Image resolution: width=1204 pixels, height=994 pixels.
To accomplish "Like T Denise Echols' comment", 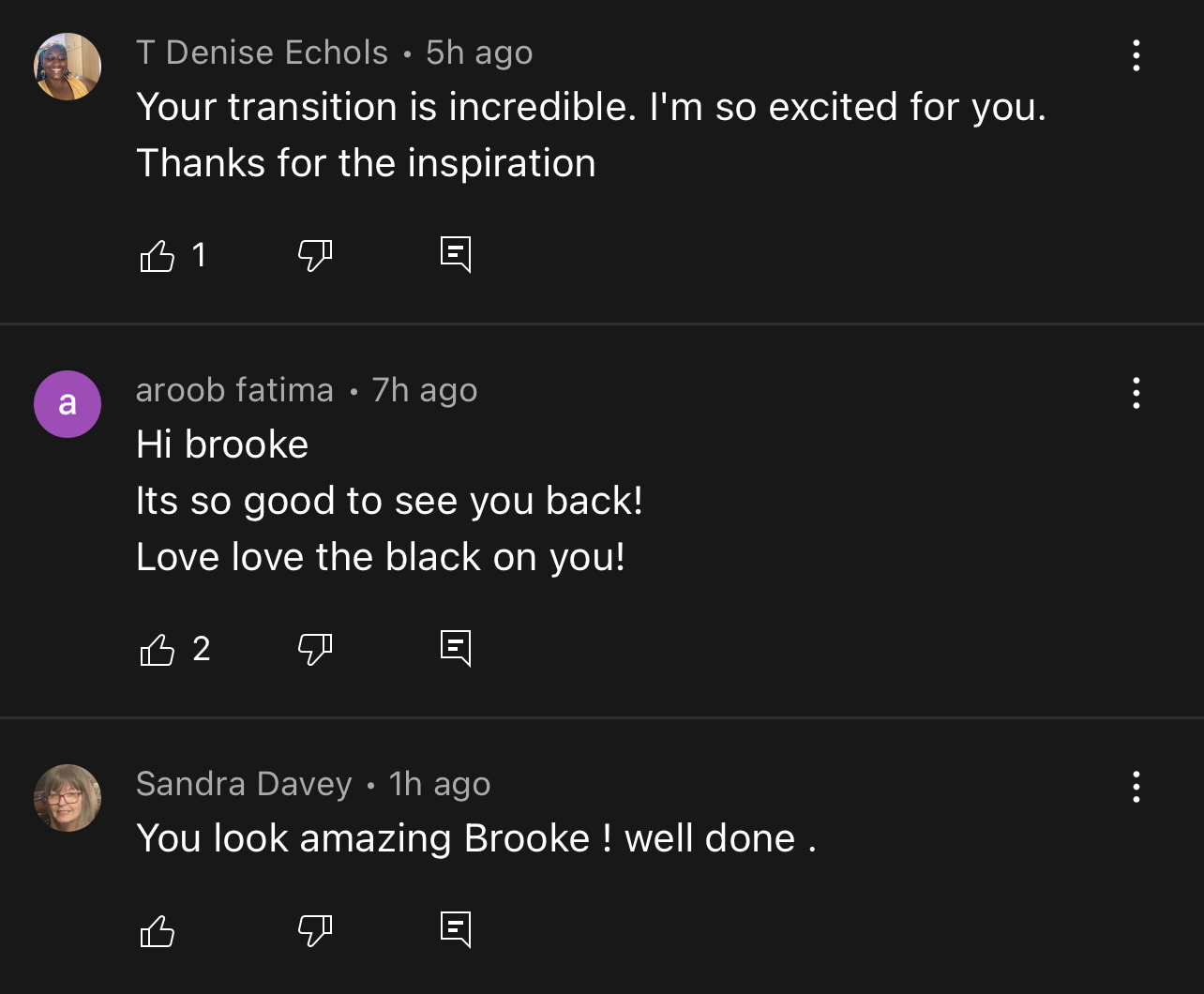I will (x=158, y=255).
